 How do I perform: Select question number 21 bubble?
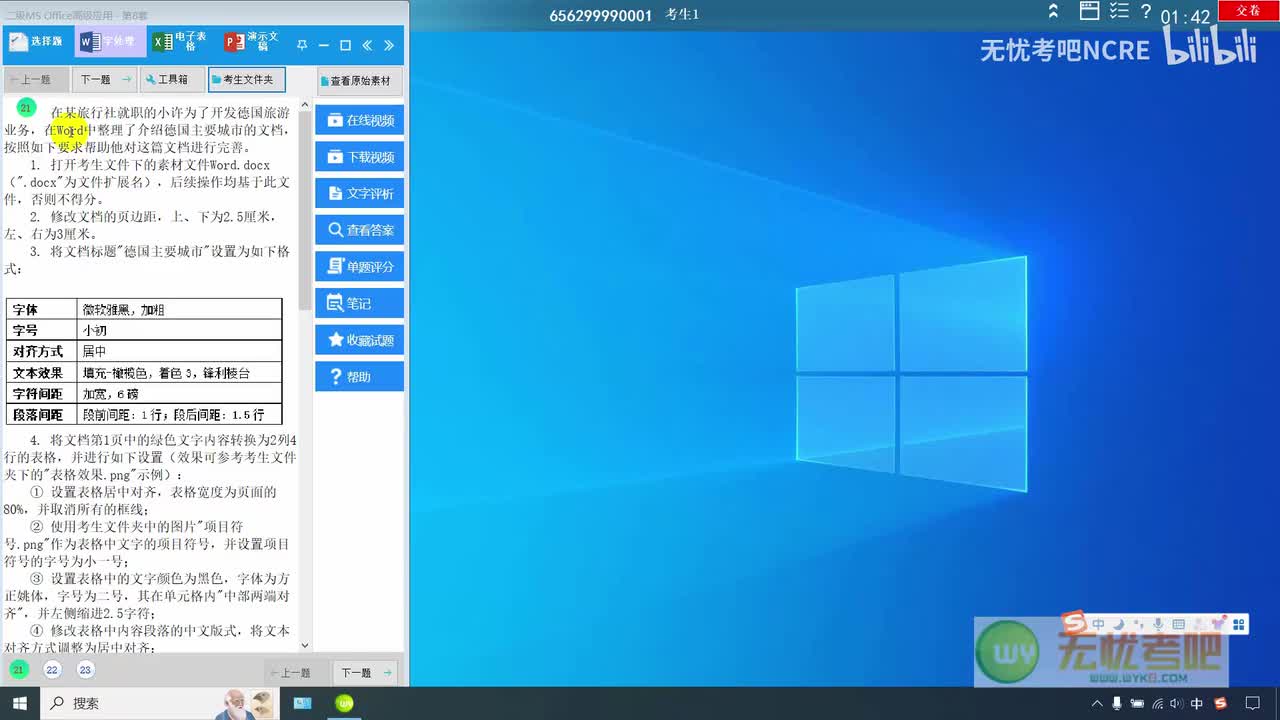(19, 670)
